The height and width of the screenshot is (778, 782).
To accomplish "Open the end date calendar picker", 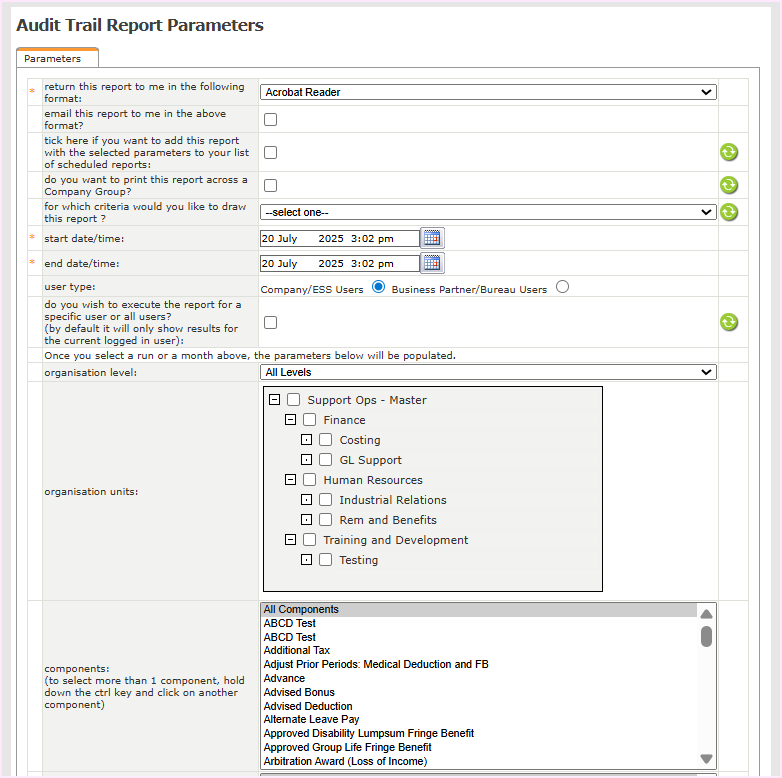I will pyautogui.click(x=432, y=263).
